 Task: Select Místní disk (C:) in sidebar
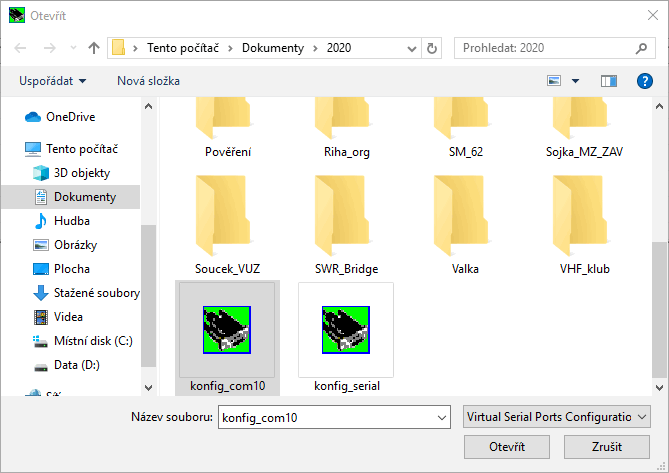coord(93,341)
